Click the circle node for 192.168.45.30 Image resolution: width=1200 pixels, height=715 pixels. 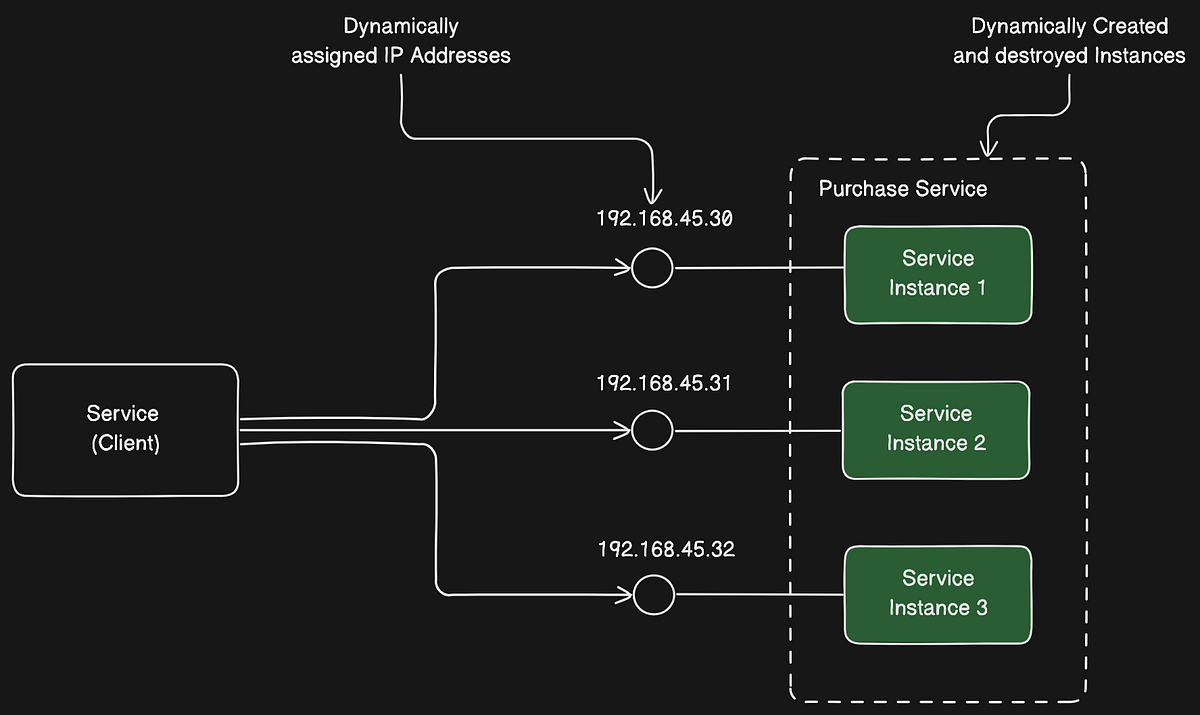(652, 268)
